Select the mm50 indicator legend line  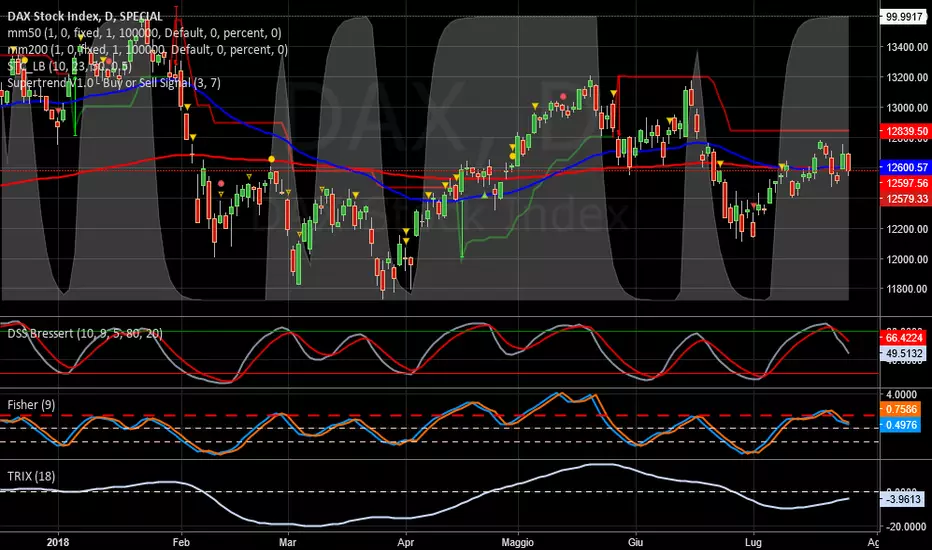[x=144, y=33]
